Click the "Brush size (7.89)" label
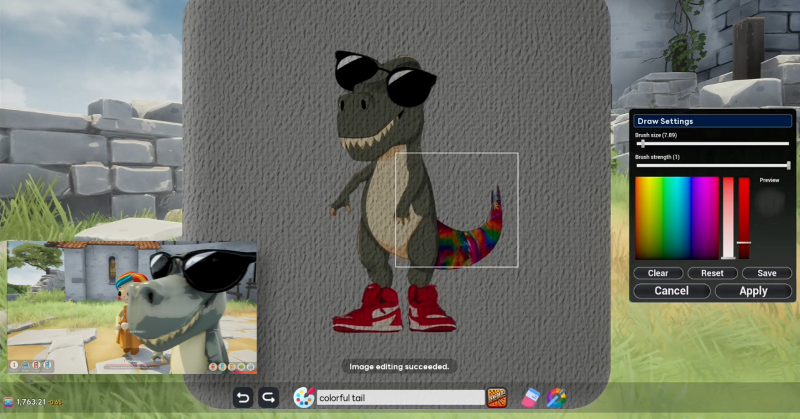Image resolution: width=800 pixels, height=419 pixels. [656, 135]
